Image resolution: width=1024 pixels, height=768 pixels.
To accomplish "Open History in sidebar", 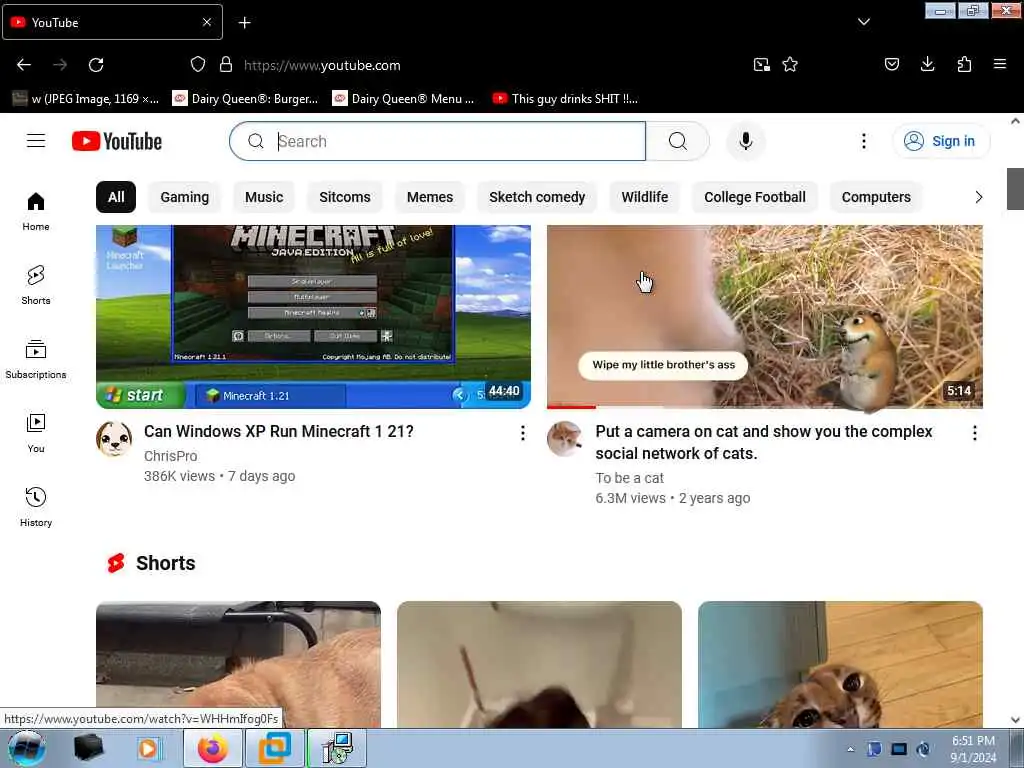I will pyautogui.click(x=36, y=507).
